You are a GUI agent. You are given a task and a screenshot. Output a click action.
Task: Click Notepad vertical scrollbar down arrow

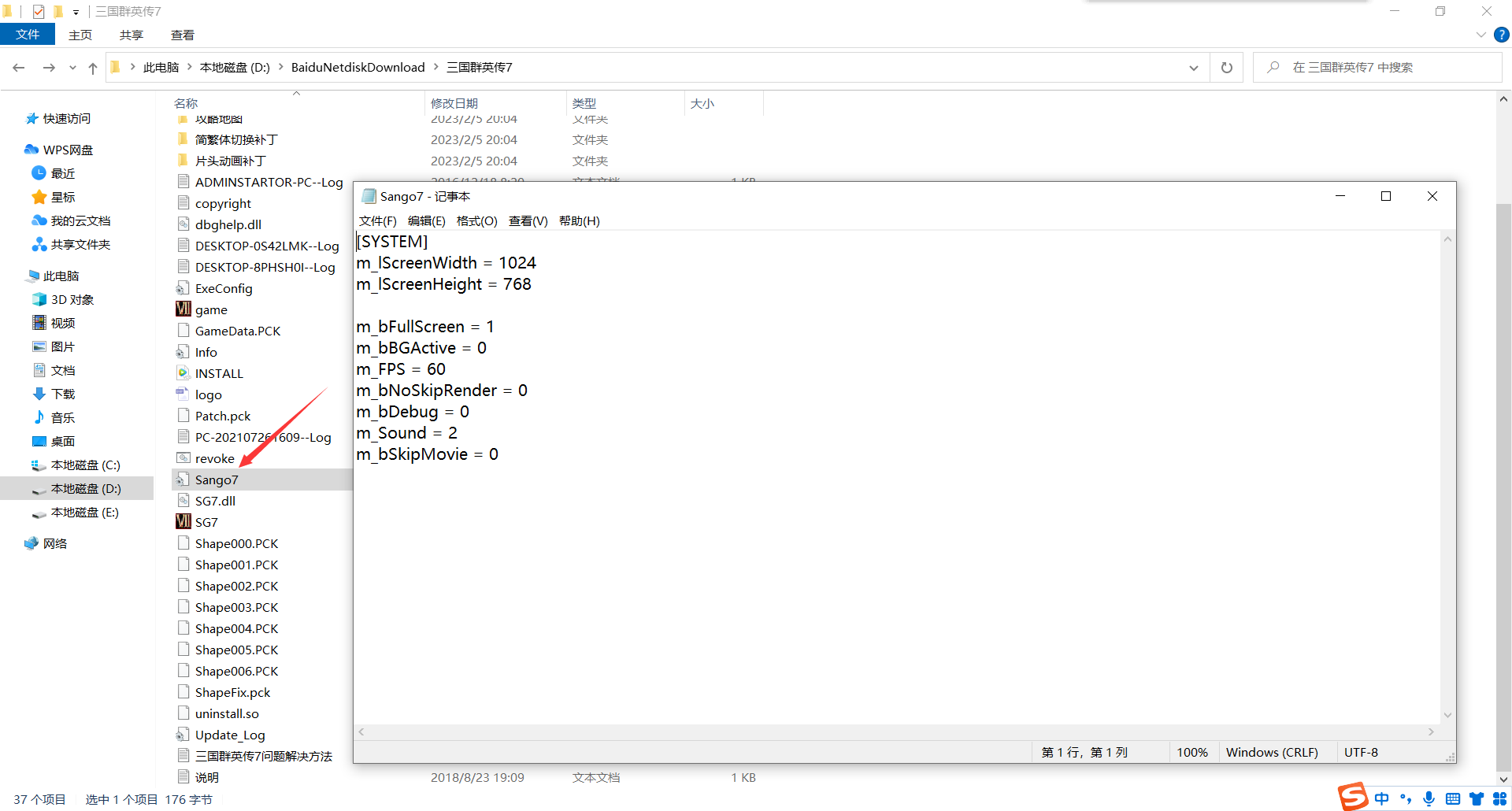1447,715
